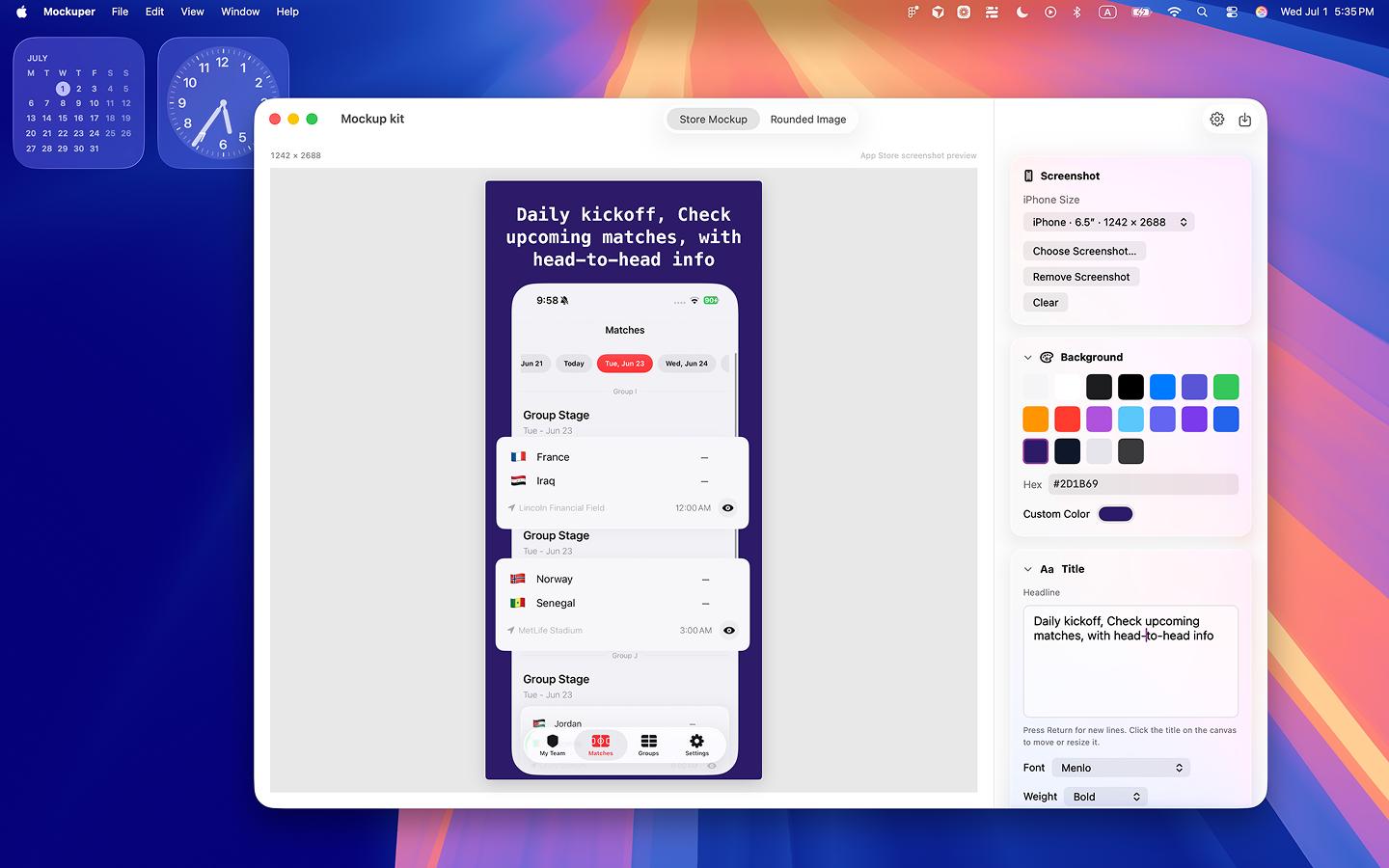Click the Bluetooth menu bar icon
Screen dimensions: 1389x868
pos(1077,12)
